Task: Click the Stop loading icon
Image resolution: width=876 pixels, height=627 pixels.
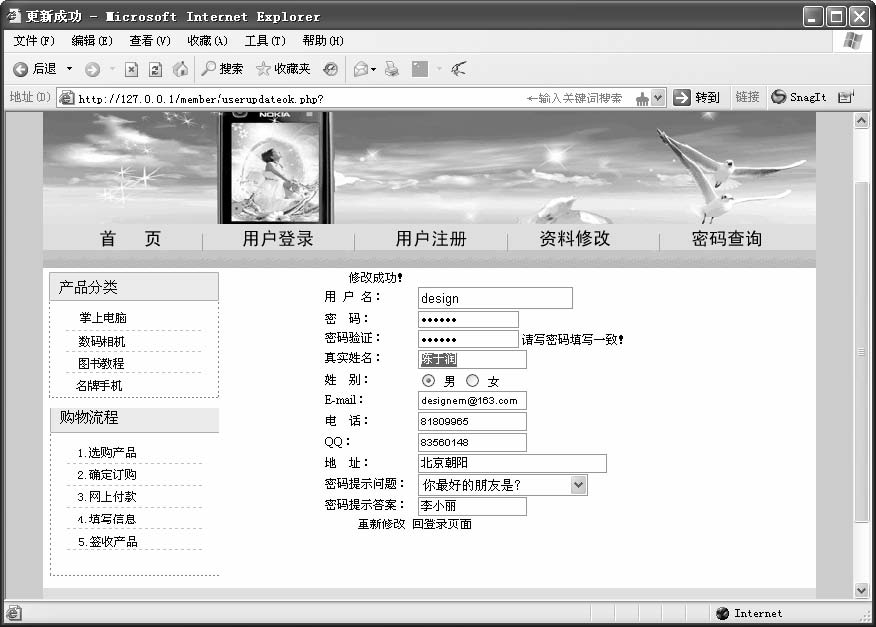Action: pos(131,69)
